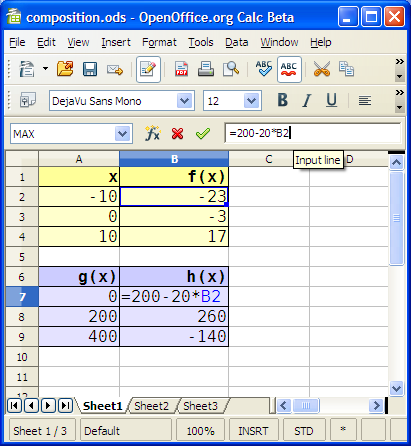The image size is (411, 446).
Task: Click the 100% zoom status field
Action: (200, 431)
